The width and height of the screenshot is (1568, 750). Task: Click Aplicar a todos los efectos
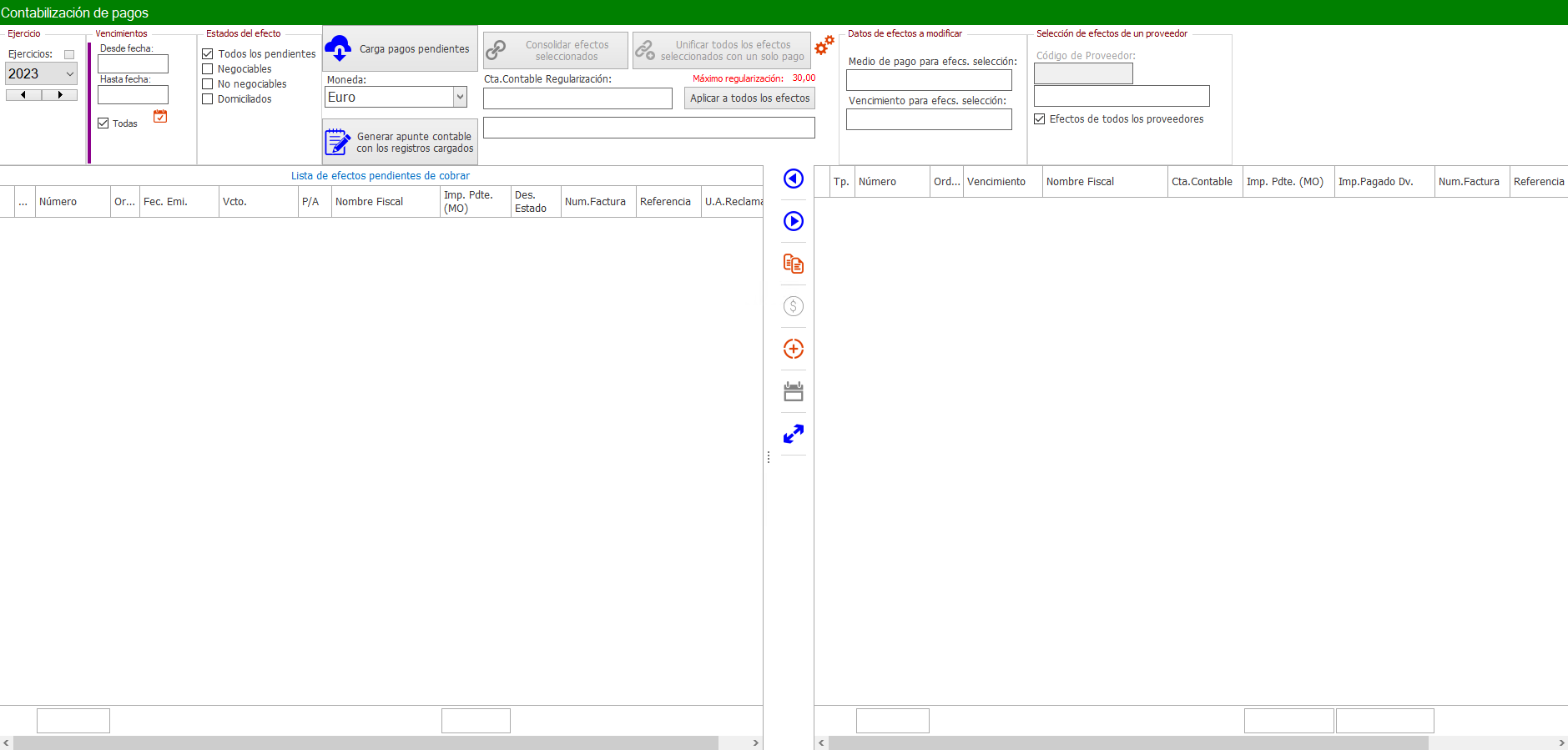[749, 98]
